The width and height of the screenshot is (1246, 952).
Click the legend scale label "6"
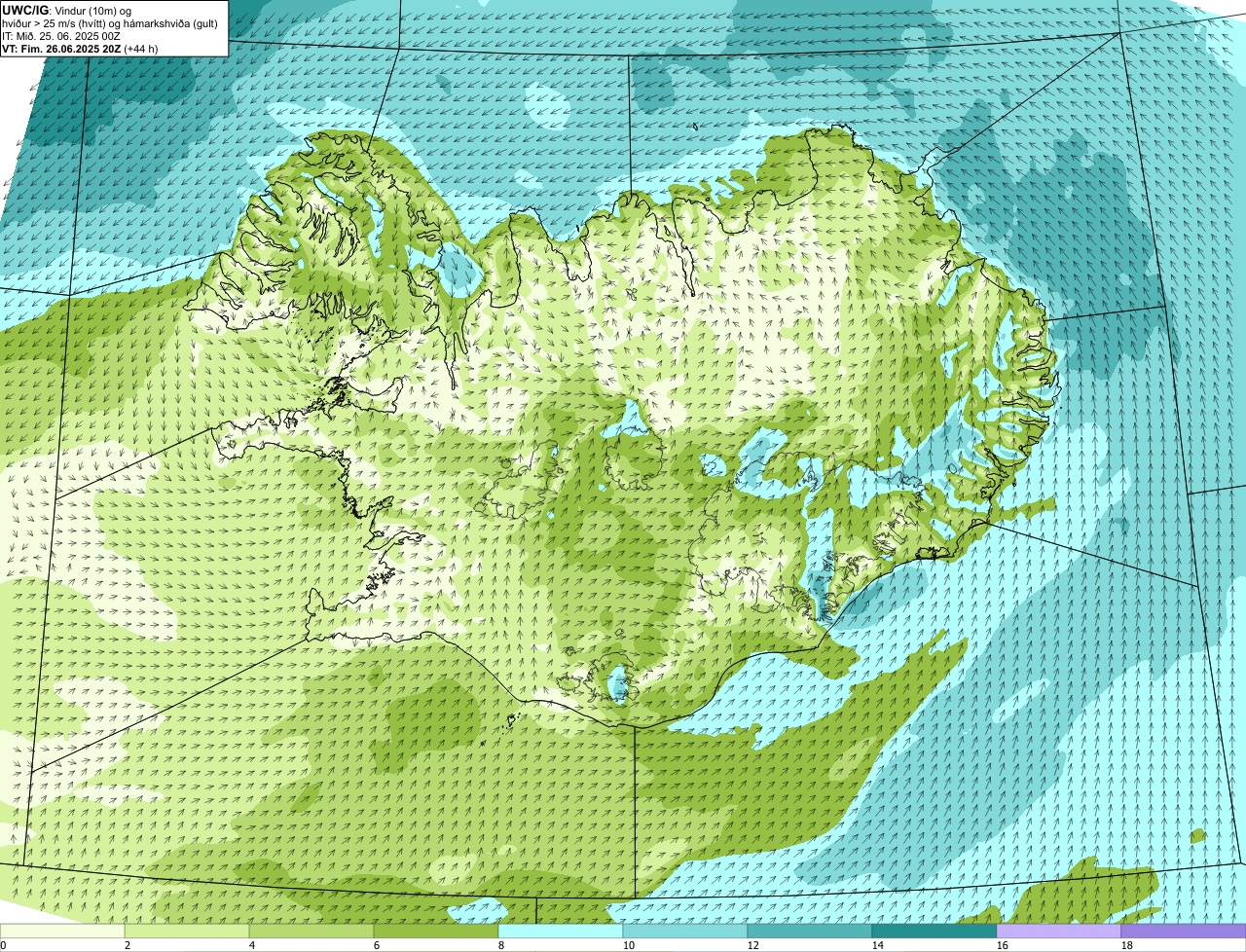pos(377,945)
